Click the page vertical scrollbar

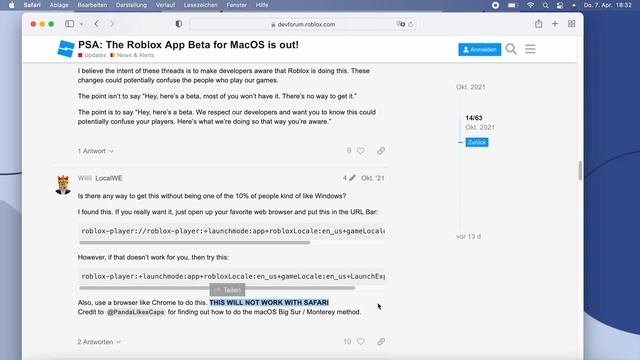tap(580, 171)
